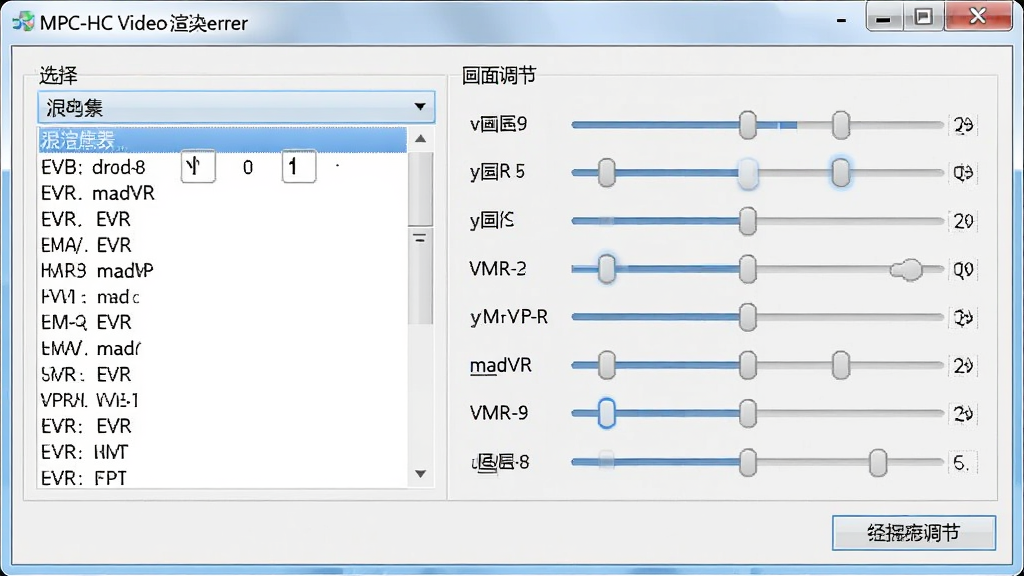Click the input box showing '1'
Viewport: 1024px width, 576px height.
pyautogui.click(x=299, y=167)
